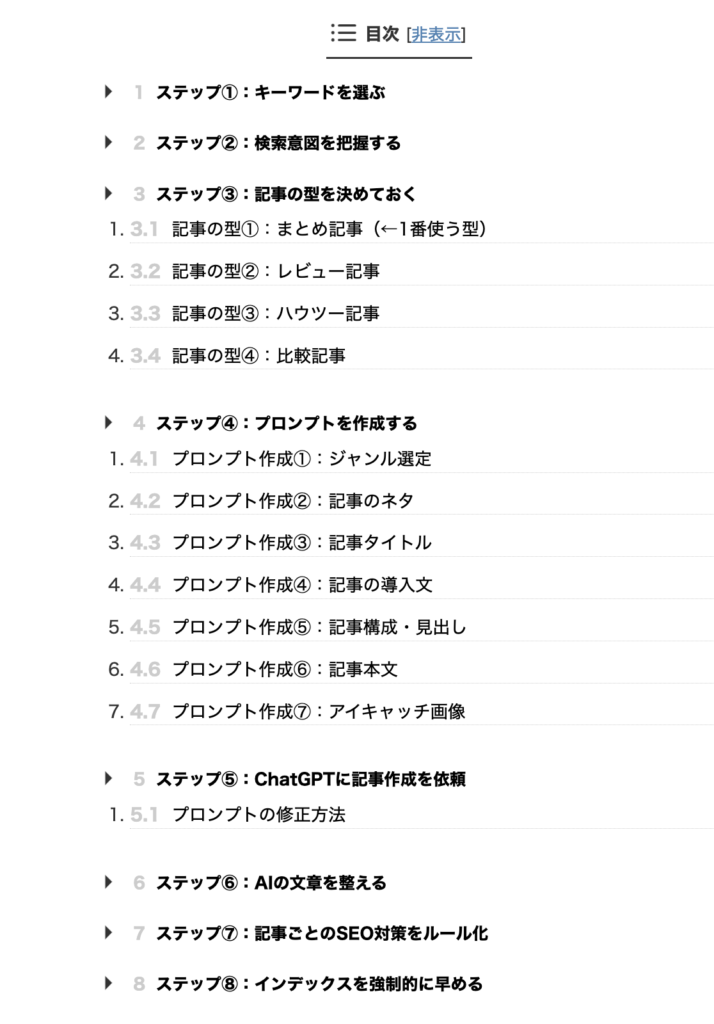Open プロンプト作成①：ジャンル選定

click(x=302, y=458)
